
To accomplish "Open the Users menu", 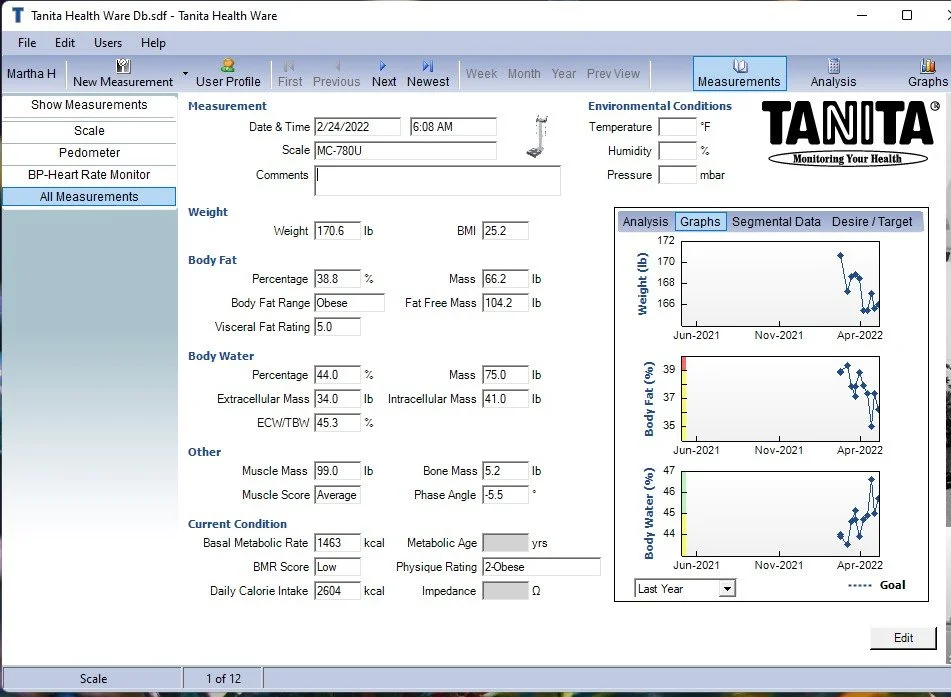I will pyautogui.click(x=108, y=43).
